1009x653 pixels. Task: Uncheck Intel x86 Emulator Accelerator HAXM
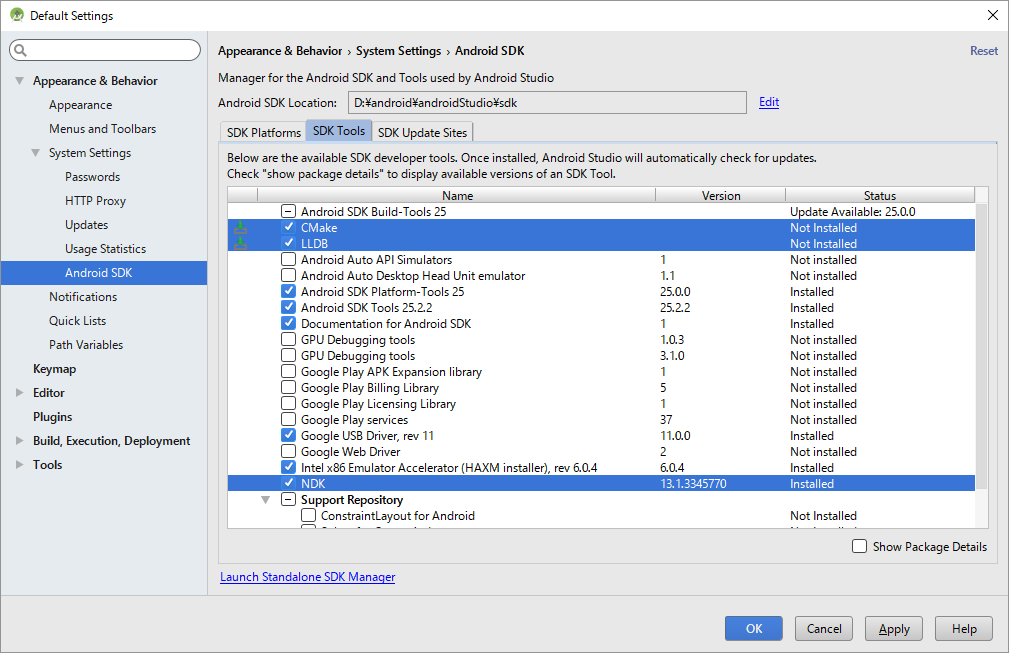(288, 468)
